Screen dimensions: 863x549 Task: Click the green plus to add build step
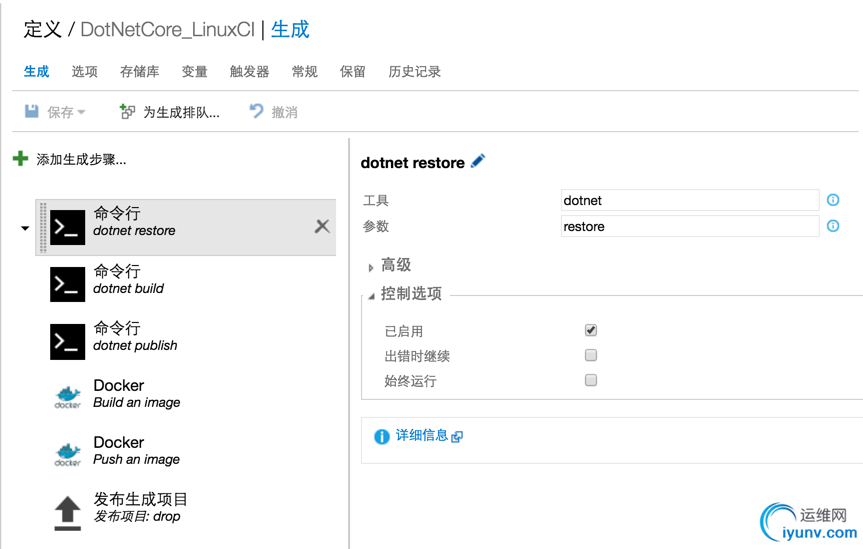20,159
